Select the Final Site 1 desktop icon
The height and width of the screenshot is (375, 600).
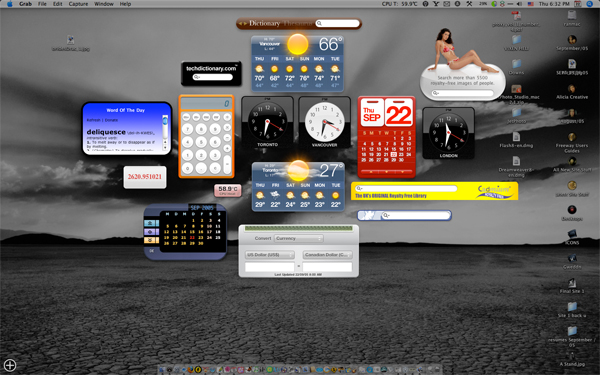[572, 286]
